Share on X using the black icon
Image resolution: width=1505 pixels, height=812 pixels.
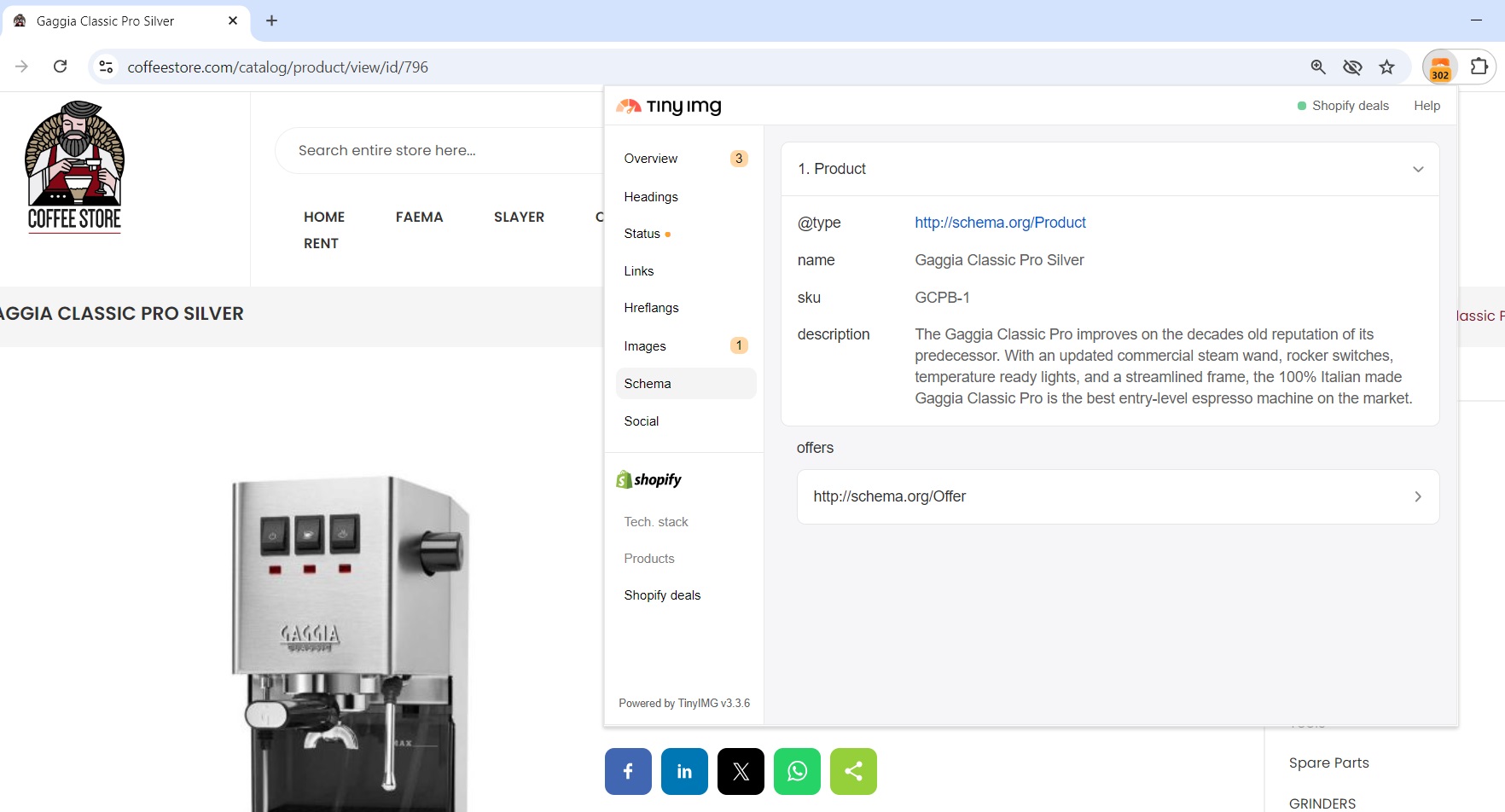coord(740,770)
